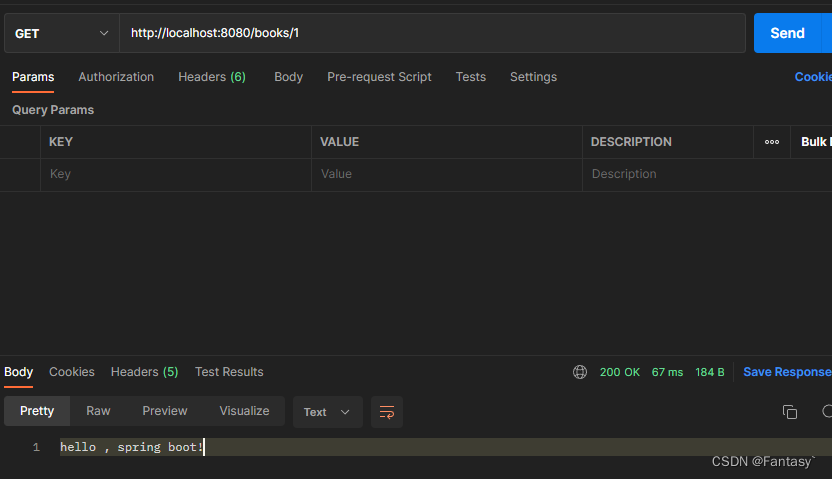
Task: Click the request URL field
Action: click(x=432, y=33)
